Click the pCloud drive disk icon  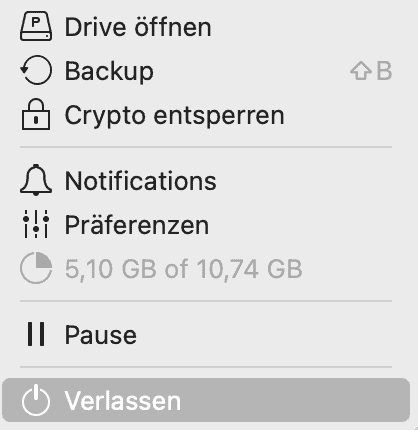click(x=36, y=26)
